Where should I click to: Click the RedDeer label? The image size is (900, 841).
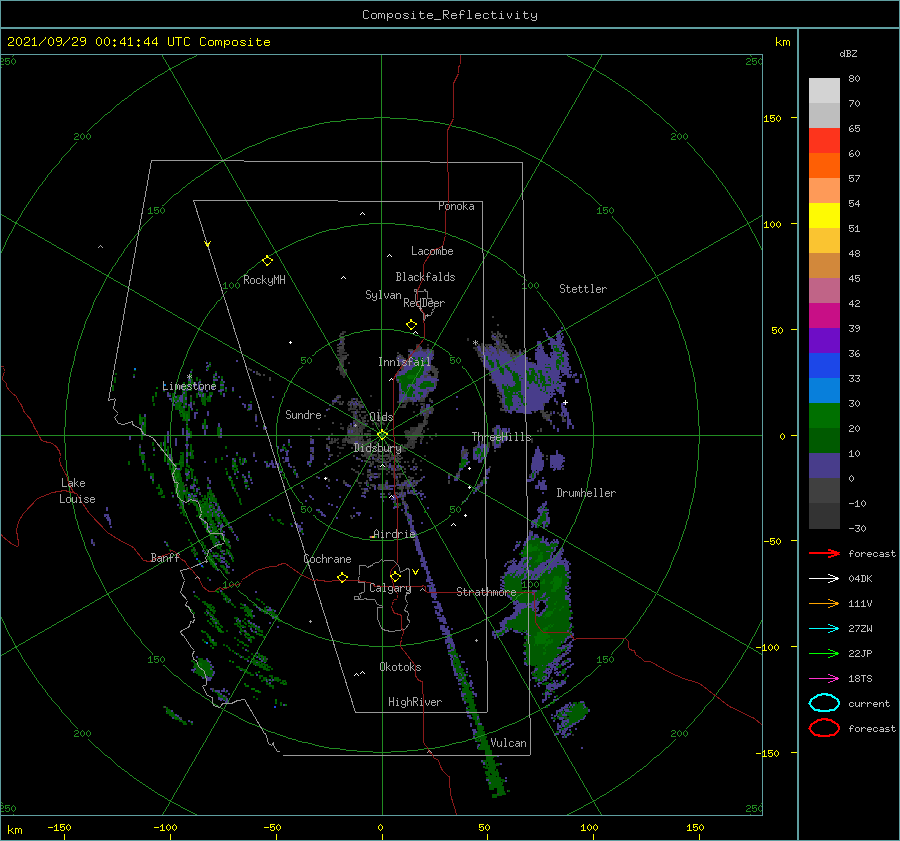click(424, 303)
